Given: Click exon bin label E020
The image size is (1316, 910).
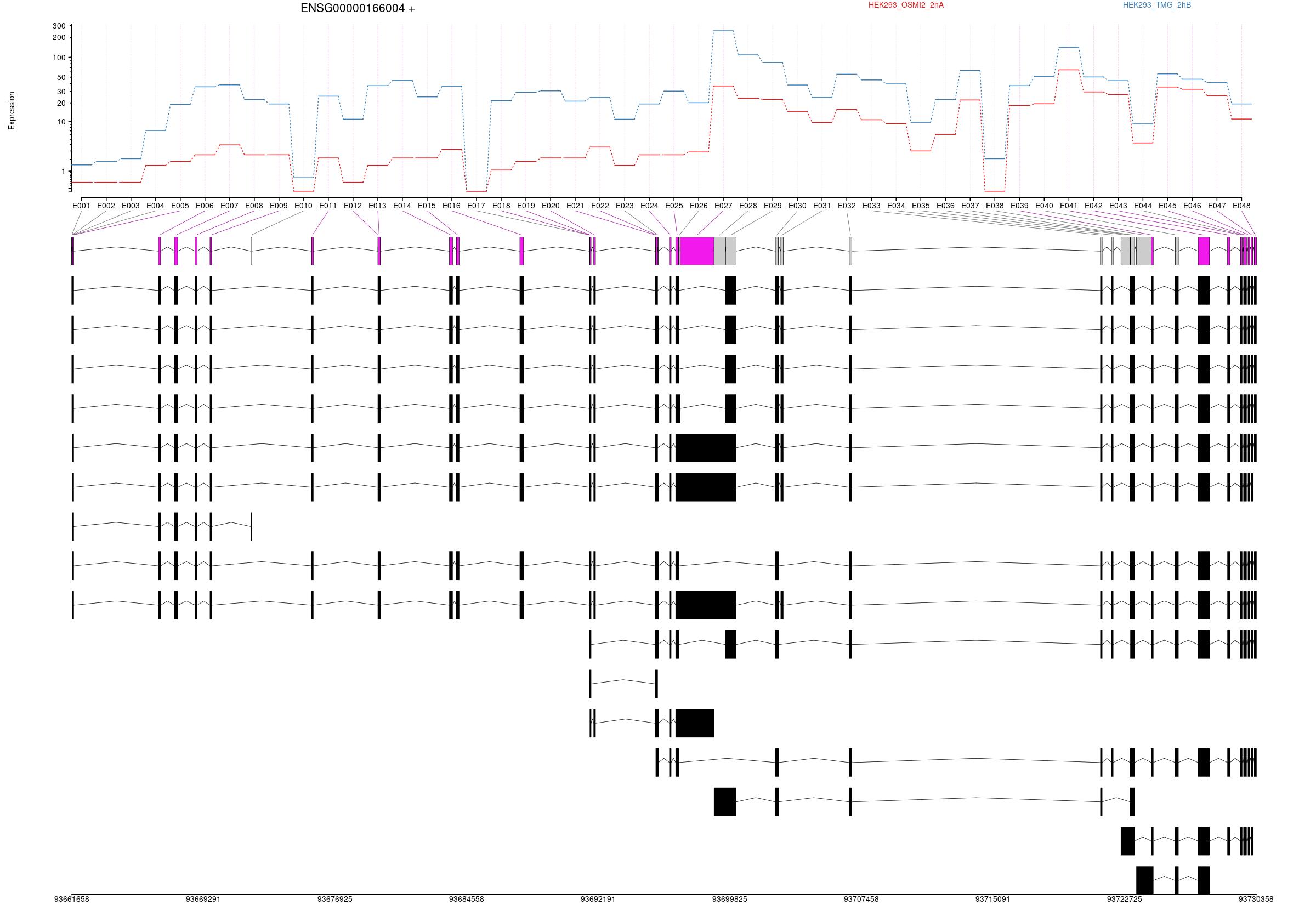Looking at the screenshot, I should pyautogui.click(x=550, y=206).
